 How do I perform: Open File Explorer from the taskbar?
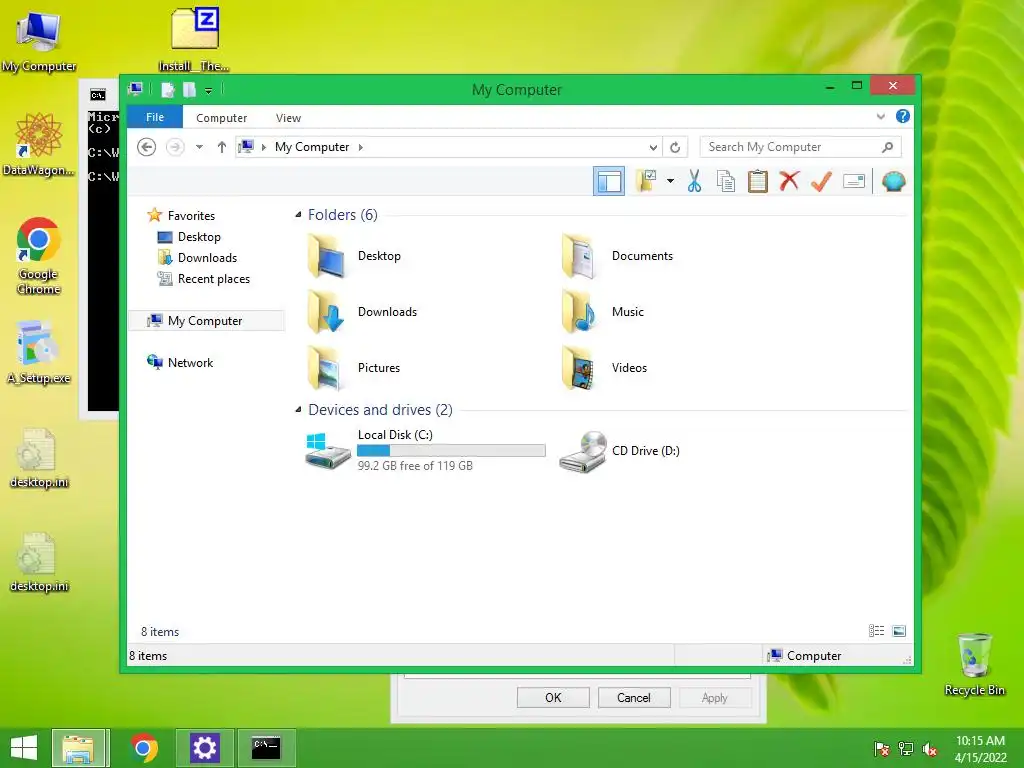point(78,747)
